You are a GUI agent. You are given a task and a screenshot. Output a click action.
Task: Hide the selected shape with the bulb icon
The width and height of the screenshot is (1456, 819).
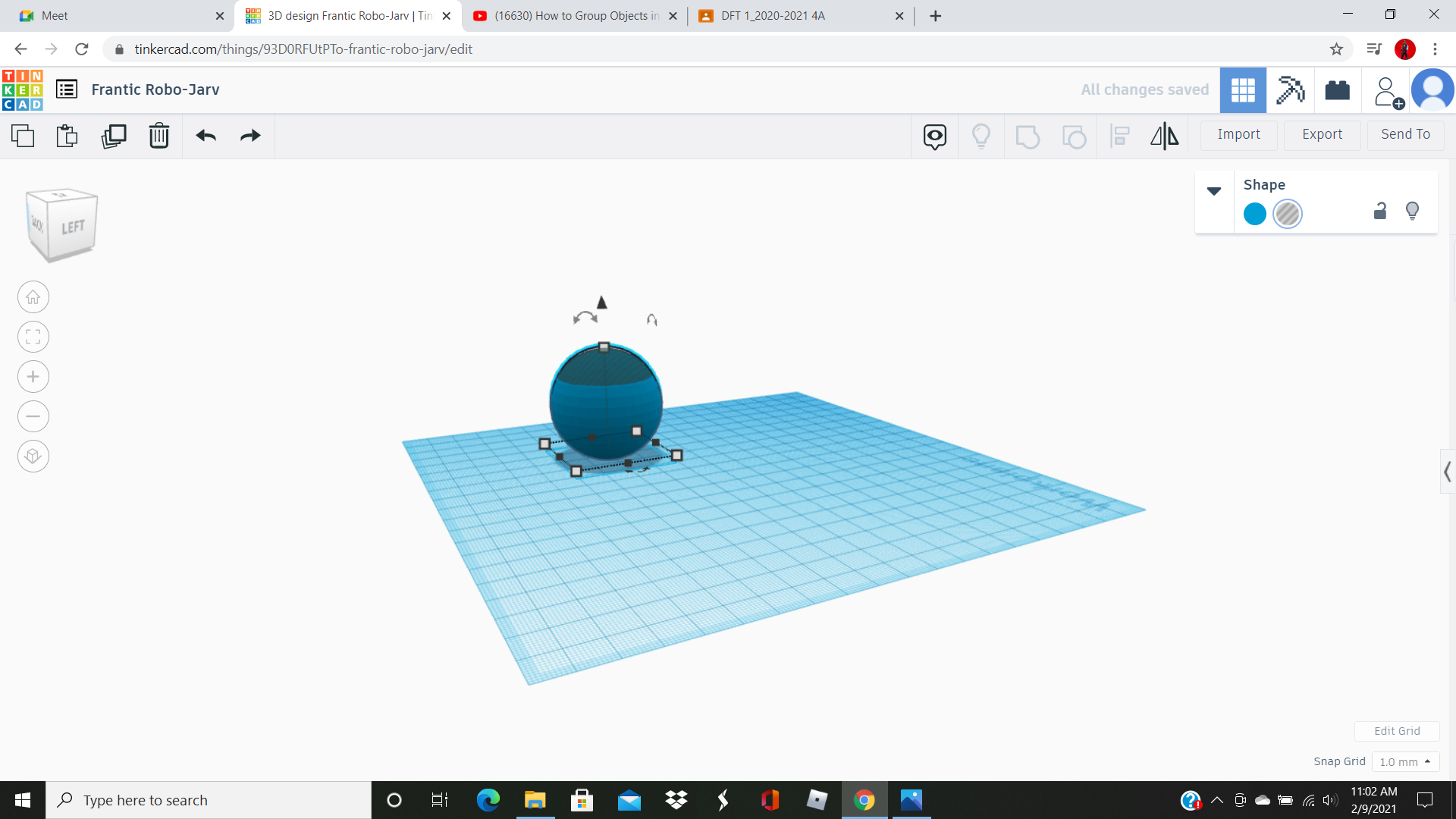click(x=1412, y=211)
